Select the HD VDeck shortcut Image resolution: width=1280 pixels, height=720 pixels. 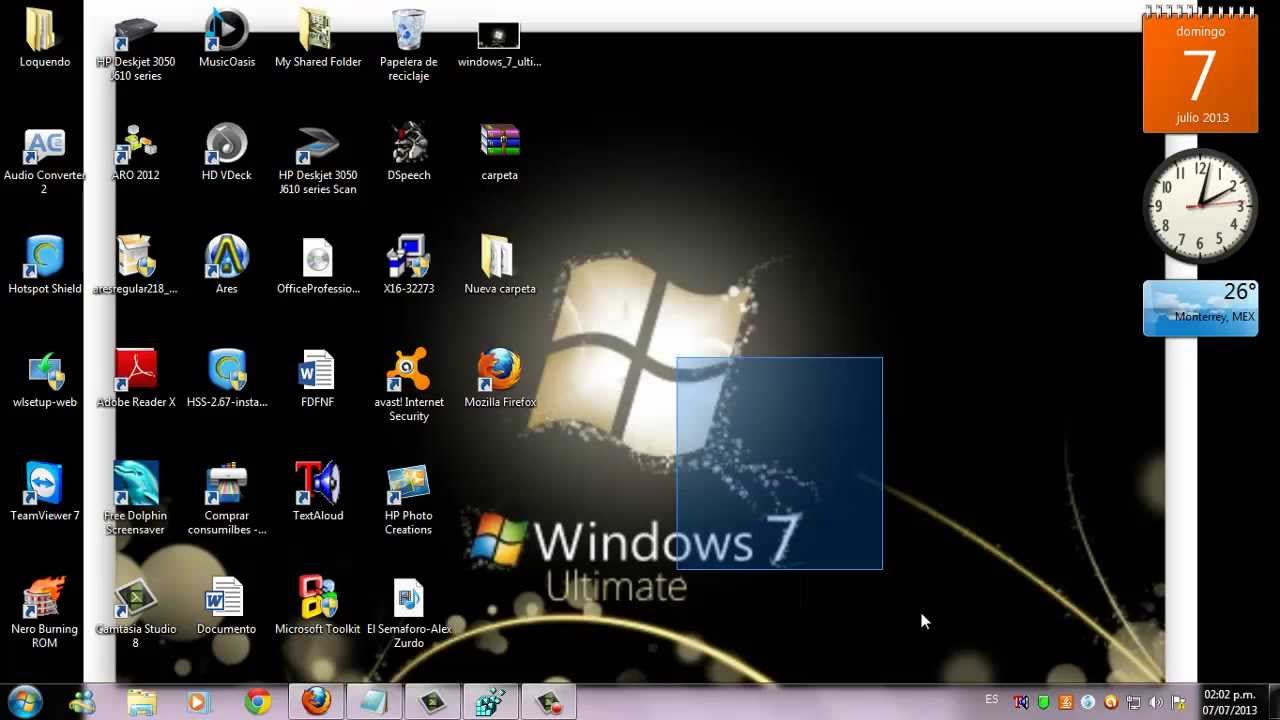click(x=227, y=152)
